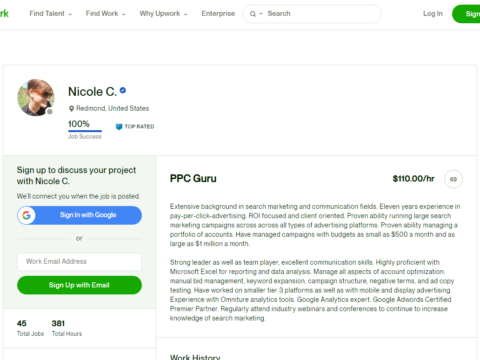Copy profile link via chain icon
Image resolution: width=480 pixels, height=360 pixels.
coord(453,179)
